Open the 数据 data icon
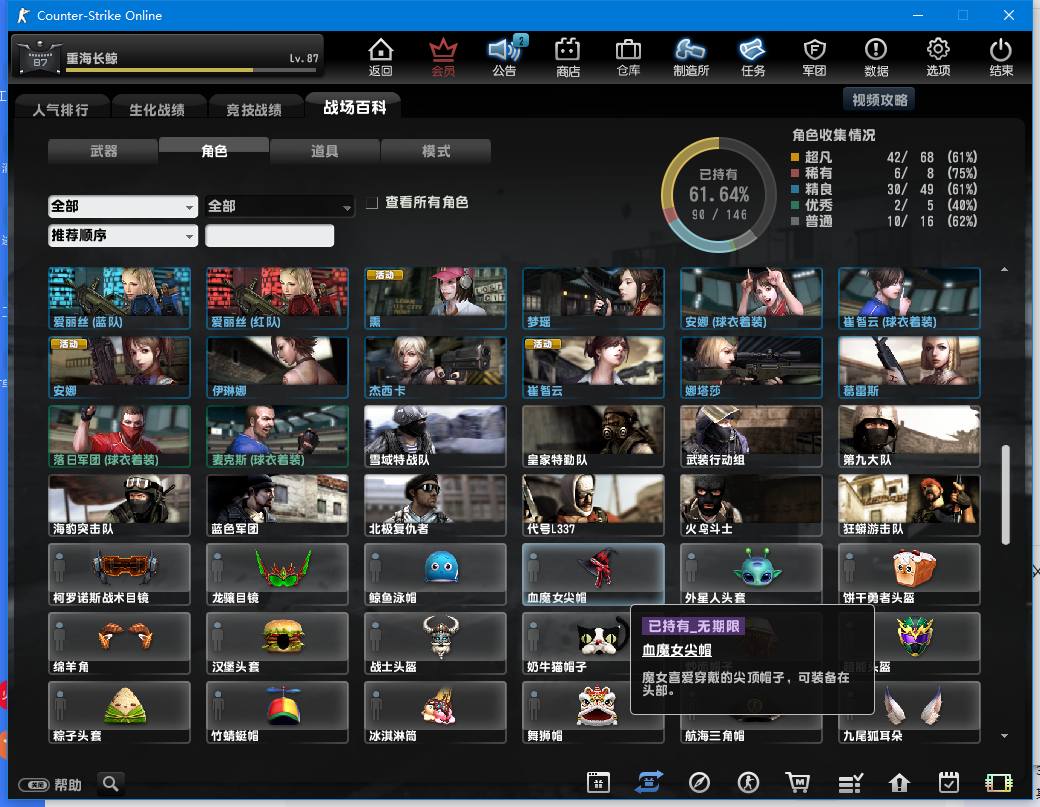 876,57
